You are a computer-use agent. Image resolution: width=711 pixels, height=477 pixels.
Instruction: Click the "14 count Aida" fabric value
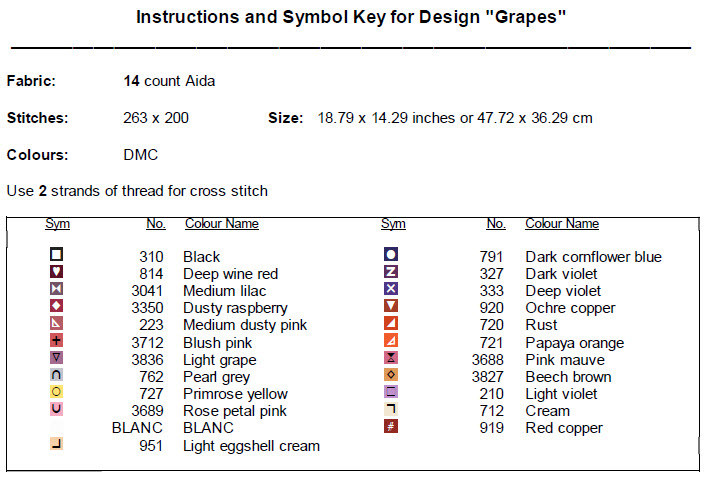coord(169,81)
